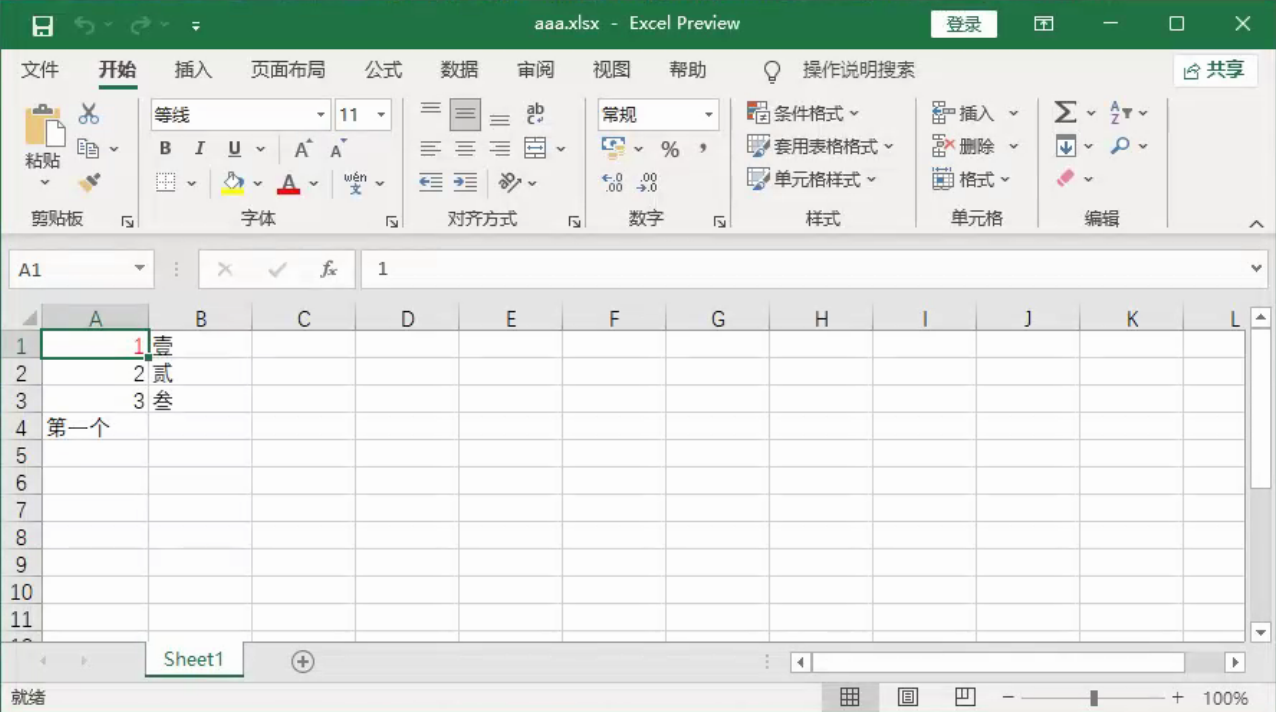Image resolution: width=1276 pixels, height=712 pixels.
Task: Toggle center horizontal alignment
Action: point(465,149)
